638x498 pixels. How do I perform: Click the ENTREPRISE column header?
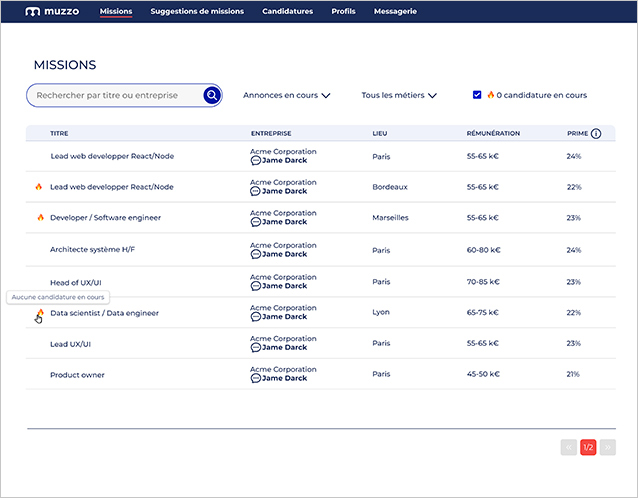pos(271,133)
